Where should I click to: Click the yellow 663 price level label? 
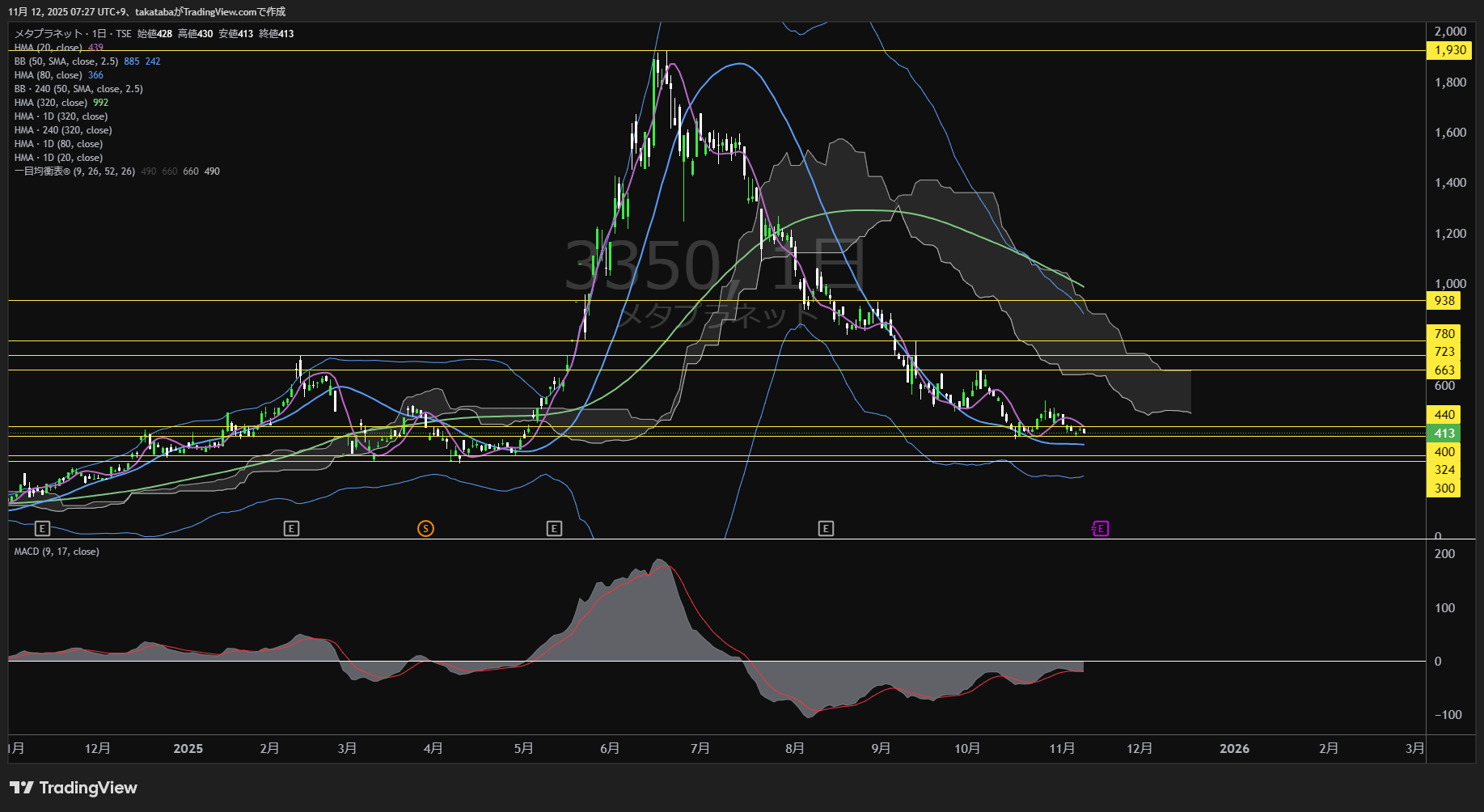1444,370
